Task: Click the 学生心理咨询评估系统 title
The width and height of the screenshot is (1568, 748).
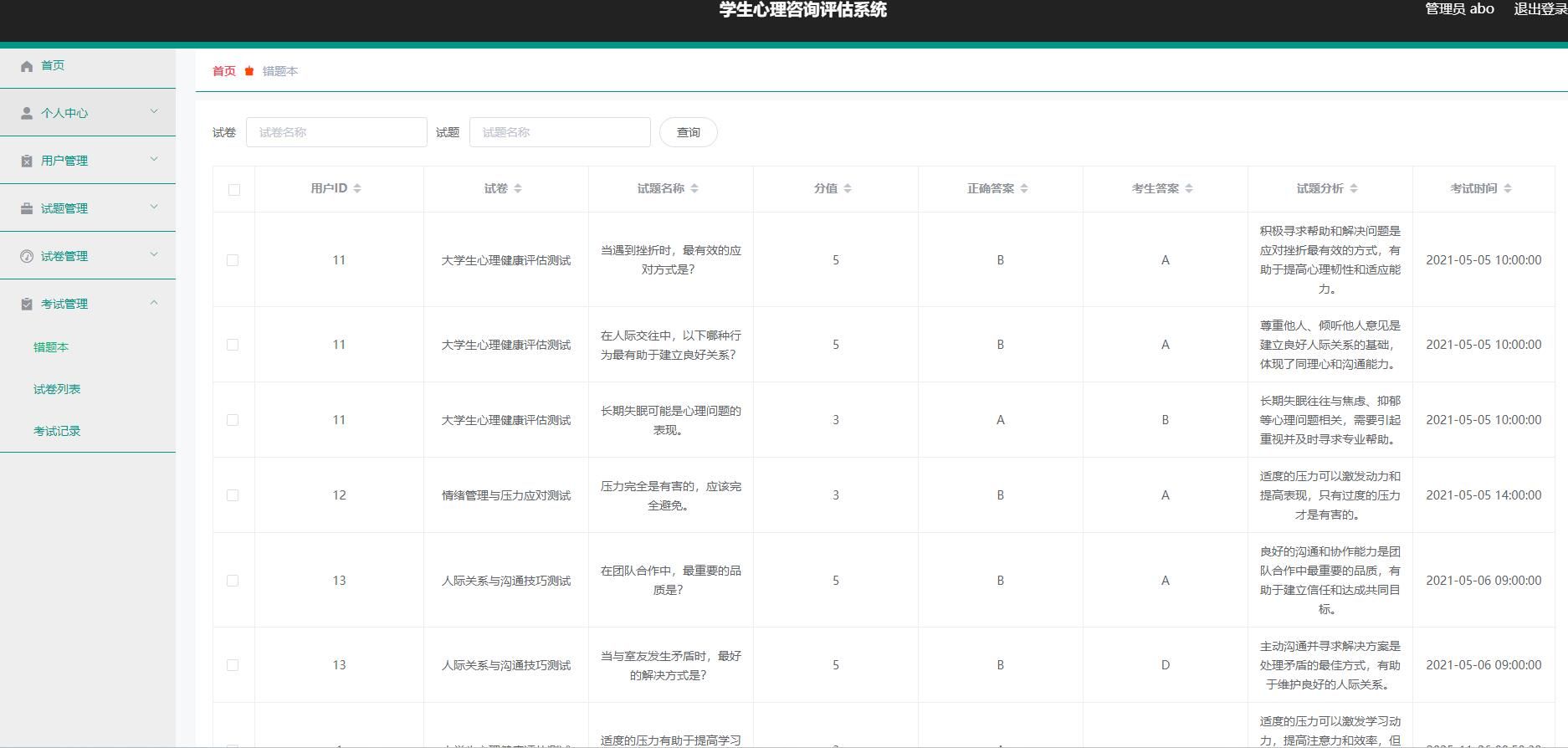Action: [x=803, y=10]
